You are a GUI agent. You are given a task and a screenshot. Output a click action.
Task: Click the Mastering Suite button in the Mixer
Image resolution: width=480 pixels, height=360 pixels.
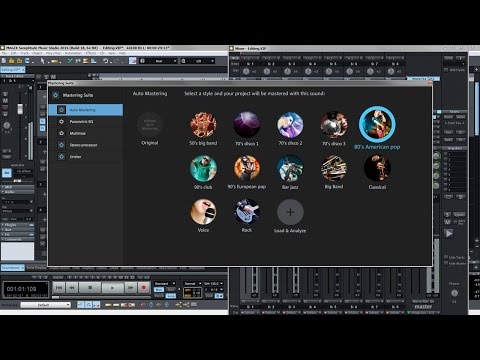(423, 79)
